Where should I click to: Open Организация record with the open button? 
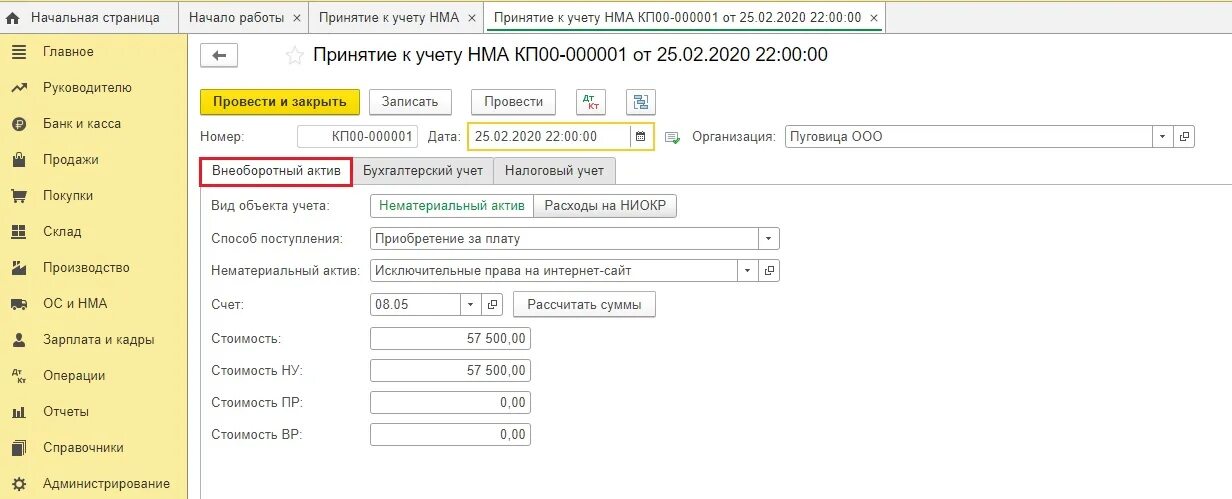[1184, 137]
